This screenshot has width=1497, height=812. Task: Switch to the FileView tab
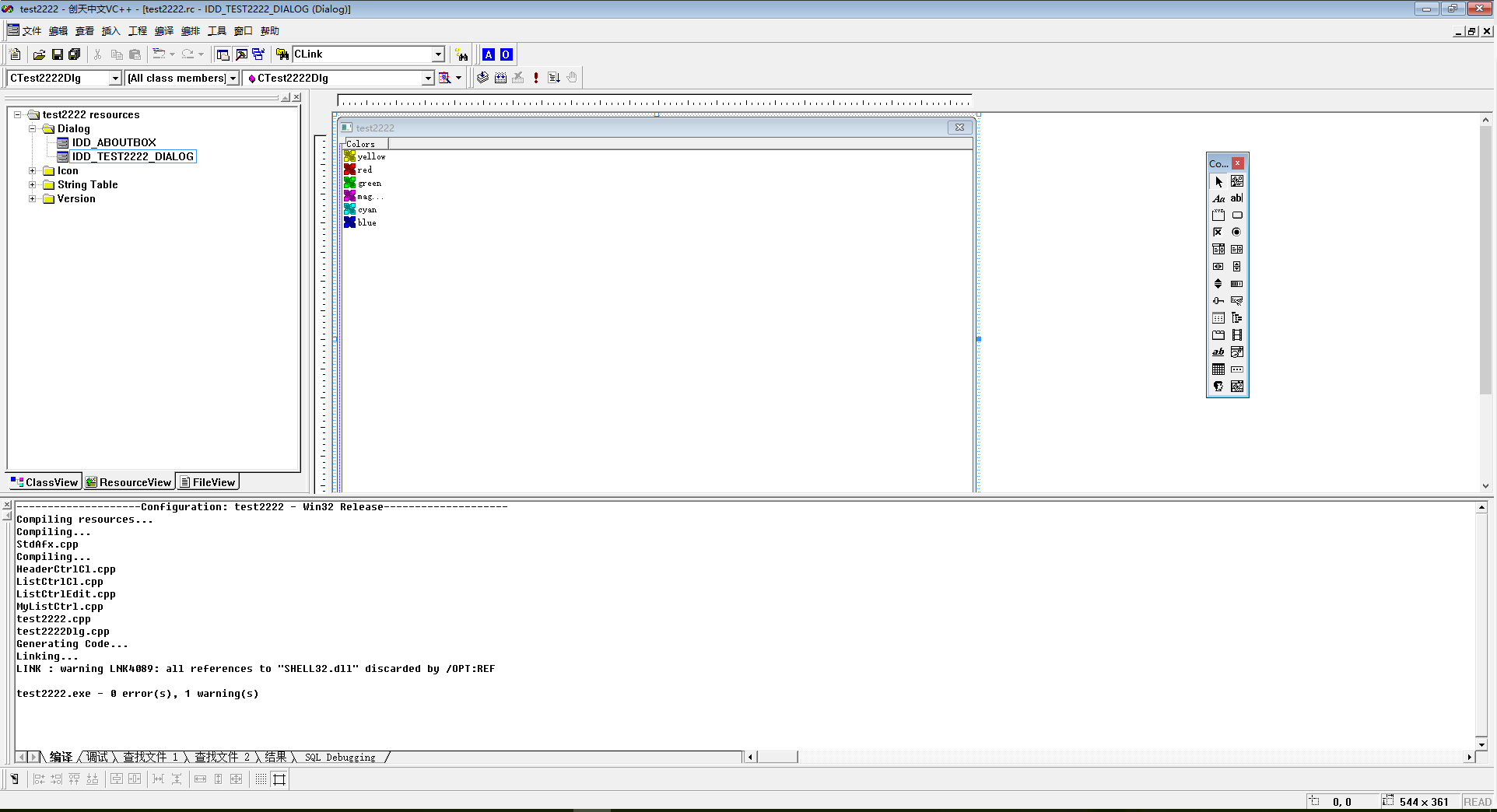coord(207,482)
